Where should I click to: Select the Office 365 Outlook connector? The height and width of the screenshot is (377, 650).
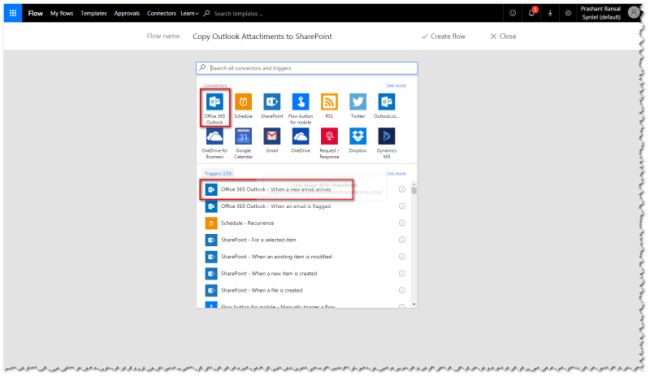pyautogui.click(x=215, y=107)
